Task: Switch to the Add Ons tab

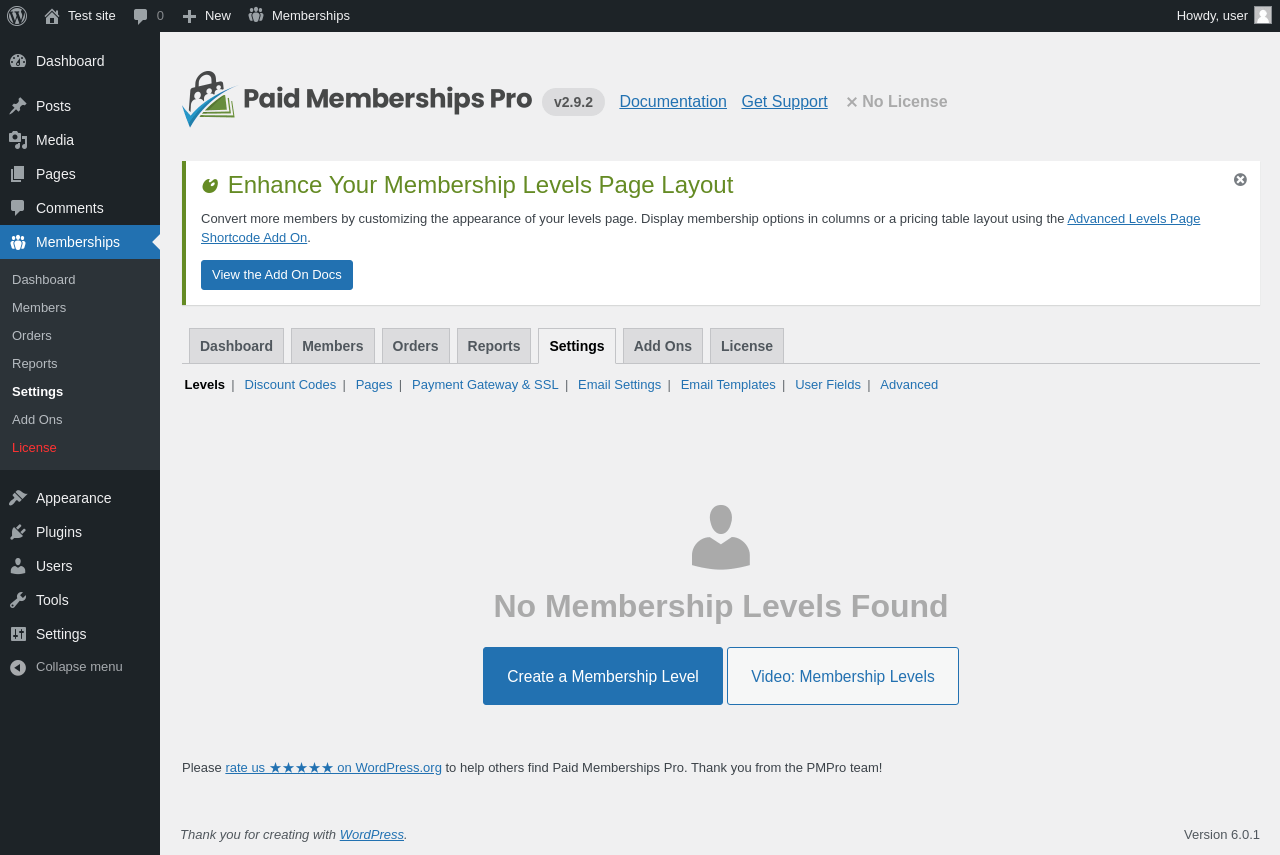Action: [663, 346]
